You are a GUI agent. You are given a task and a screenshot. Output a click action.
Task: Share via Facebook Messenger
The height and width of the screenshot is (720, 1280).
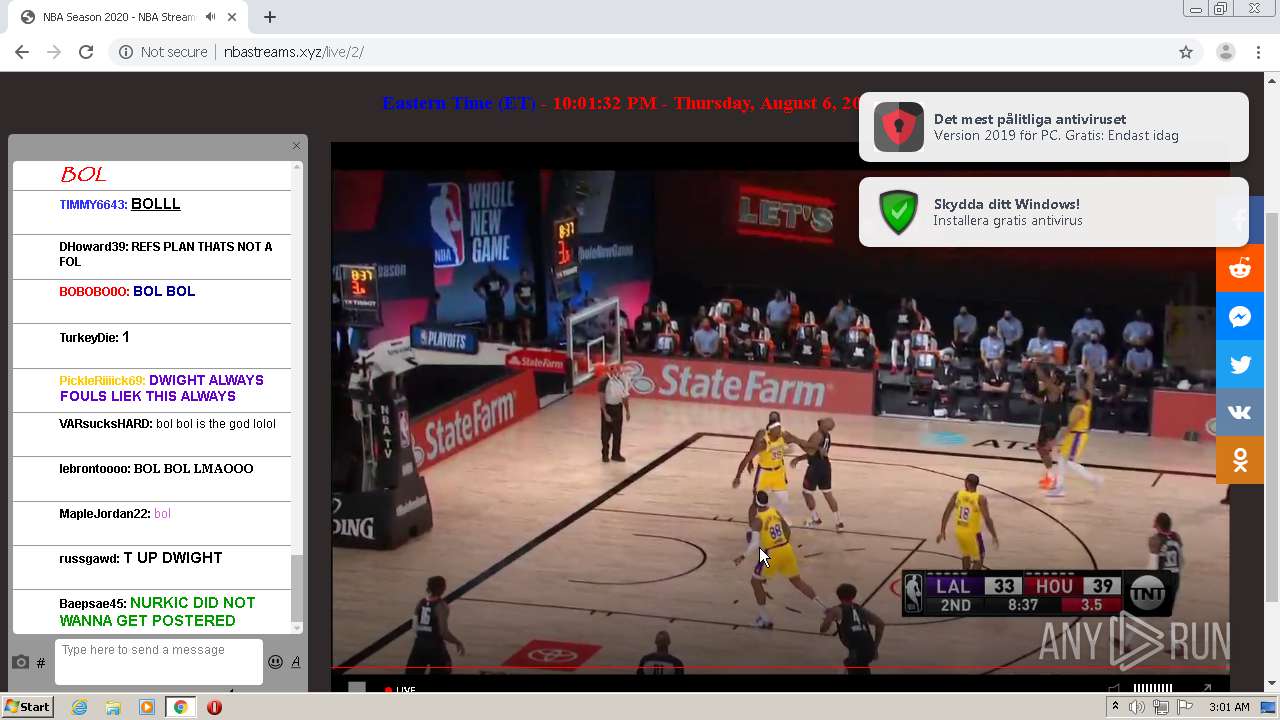pos(1240,316)
